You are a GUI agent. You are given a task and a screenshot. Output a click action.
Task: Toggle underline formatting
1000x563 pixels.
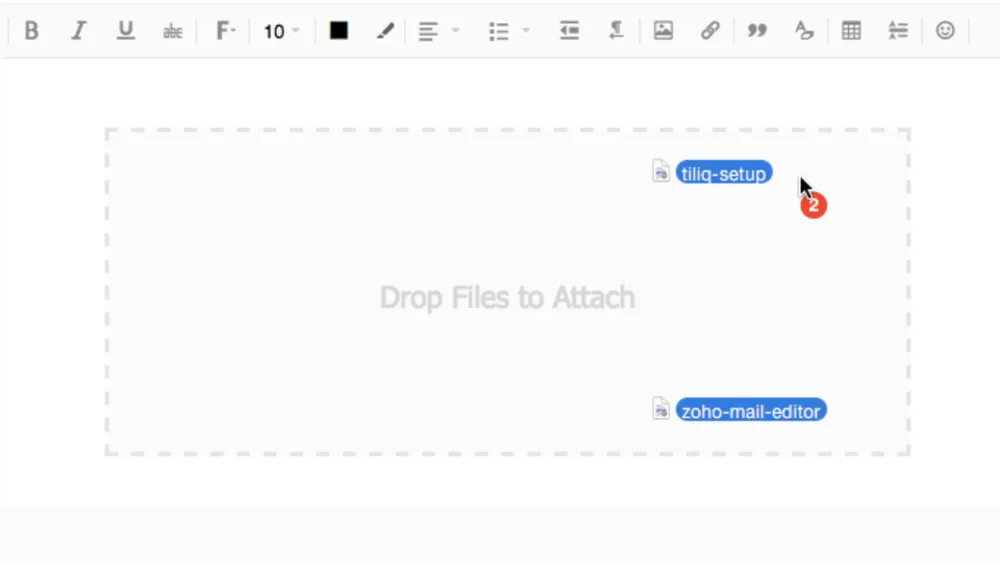click(126, 31)
